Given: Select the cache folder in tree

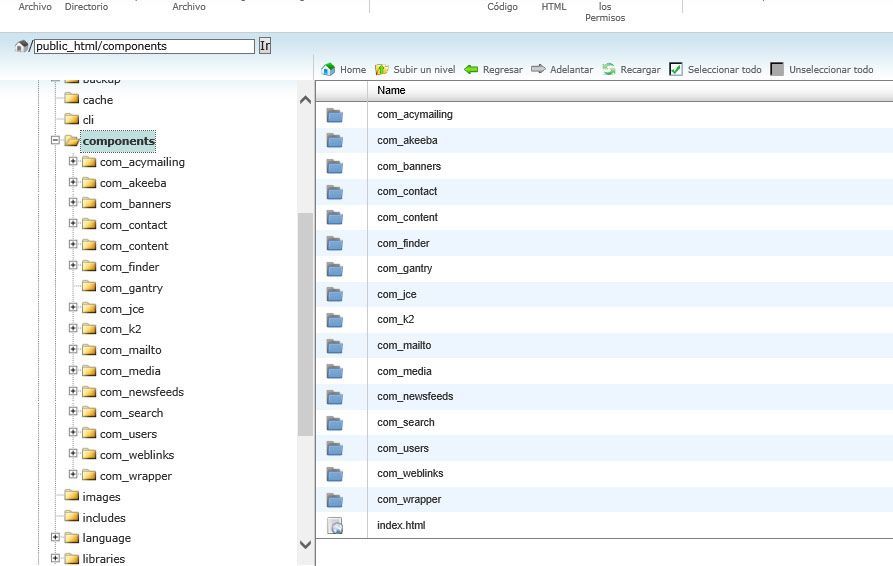Looking at the screenshot, I should [x=97, y=100].
